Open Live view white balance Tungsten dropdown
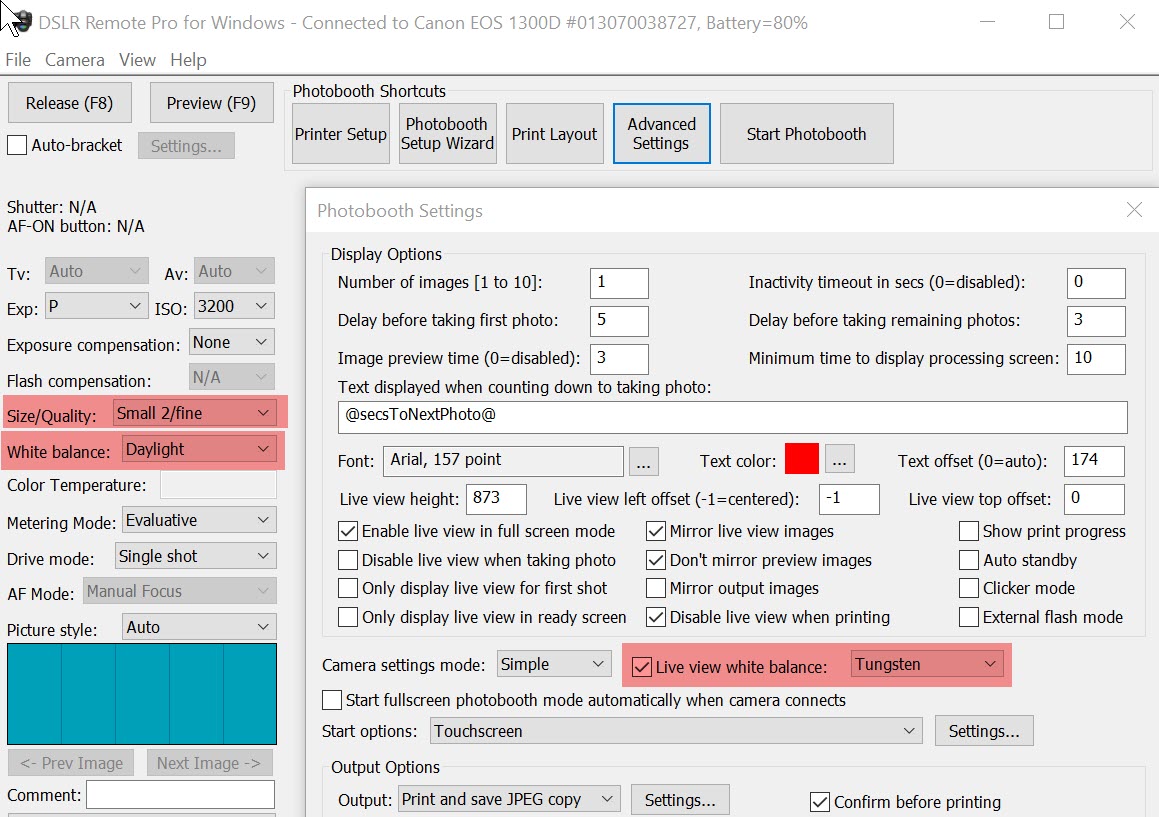 click(926, 665)
